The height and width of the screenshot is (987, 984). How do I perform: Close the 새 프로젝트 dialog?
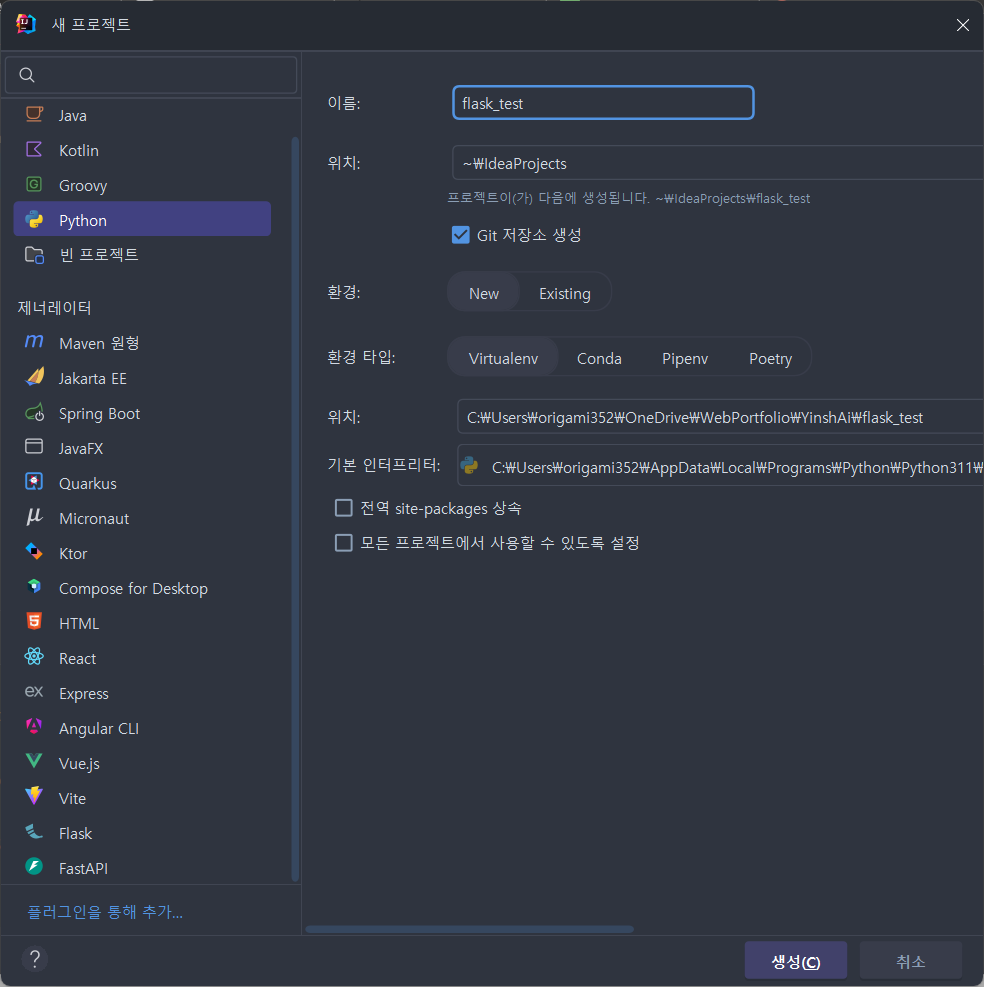coord(963,25)
